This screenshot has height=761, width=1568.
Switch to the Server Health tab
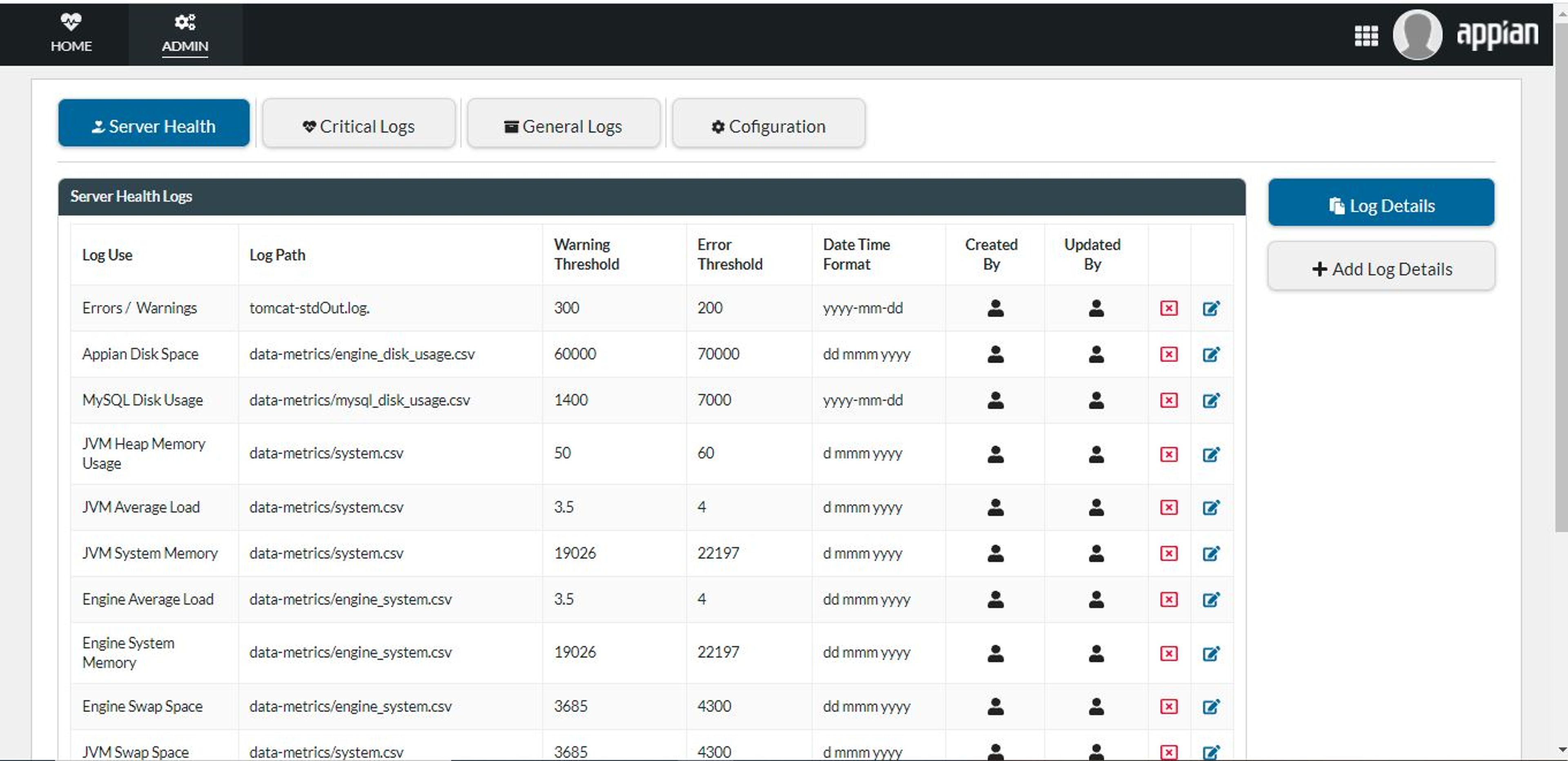point(154,123)
